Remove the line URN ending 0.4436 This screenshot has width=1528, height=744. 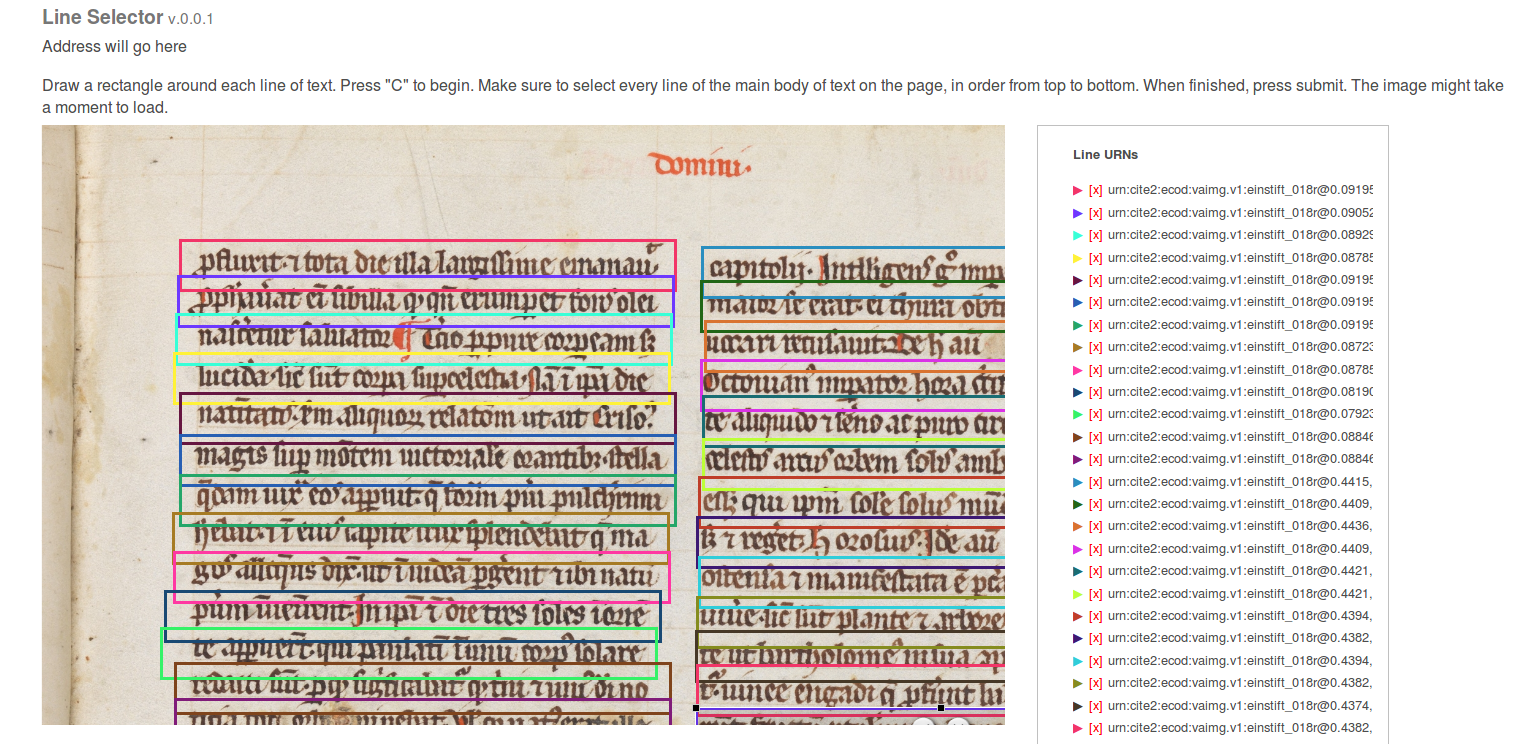coord(1095,526)
